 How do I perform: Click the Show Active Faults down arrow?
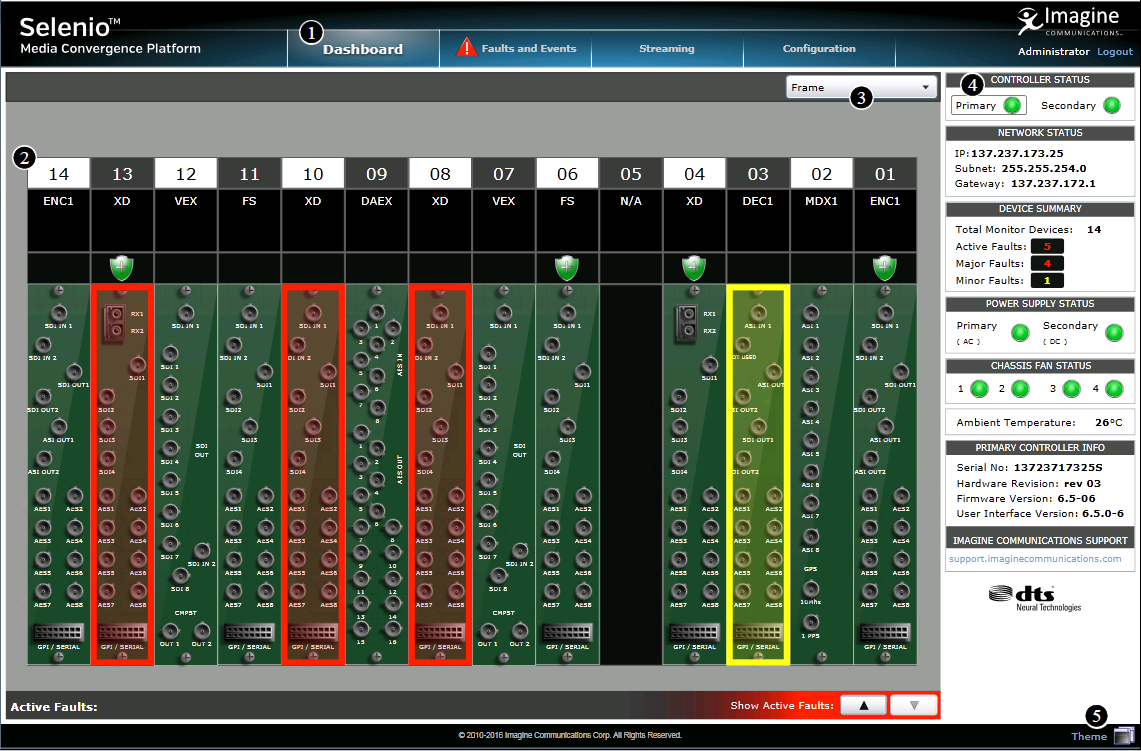pyautogui.click(x=914, y=705)
